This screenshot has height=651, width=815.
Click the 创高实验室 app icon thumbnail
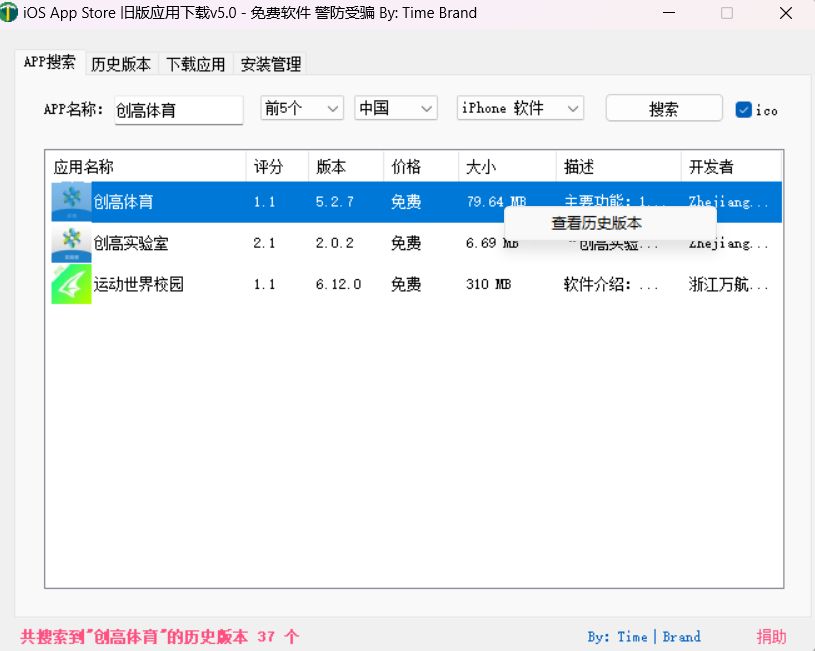(71, 243)
